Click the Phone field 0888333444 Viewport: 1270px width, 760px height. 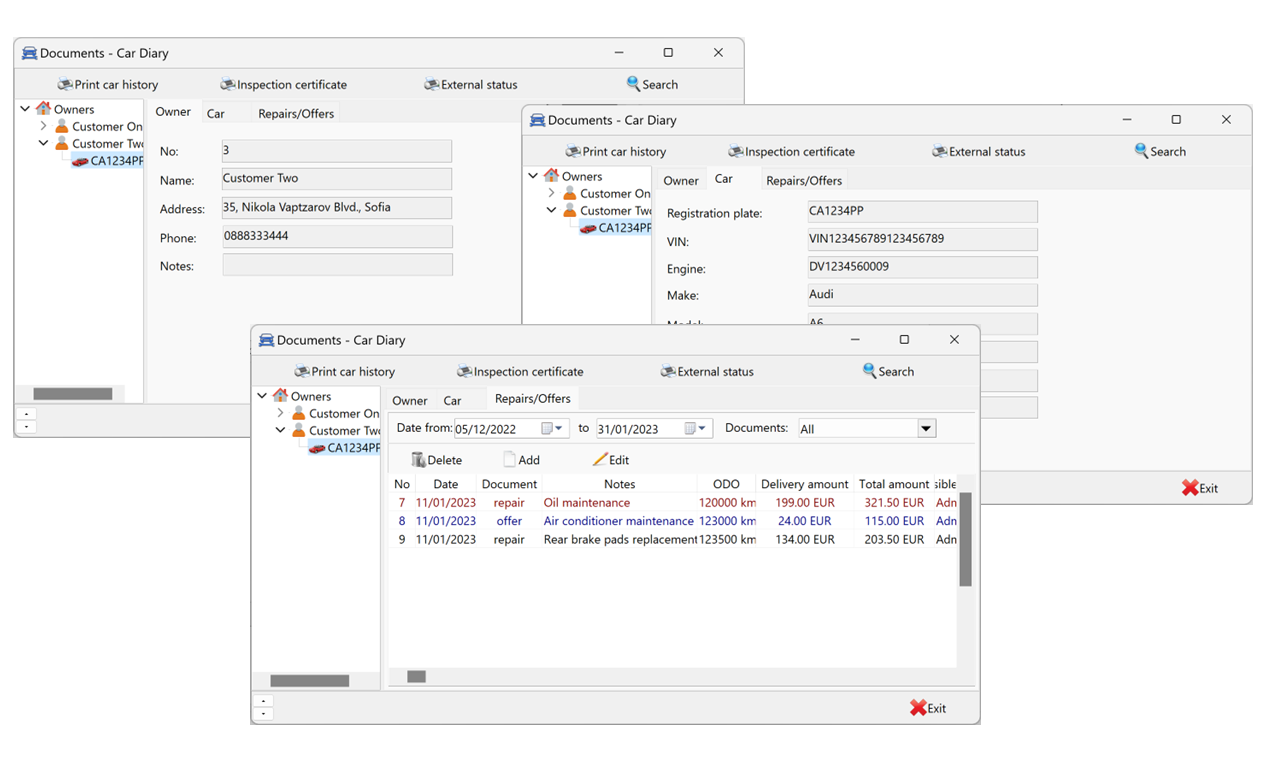pos(337,237)
